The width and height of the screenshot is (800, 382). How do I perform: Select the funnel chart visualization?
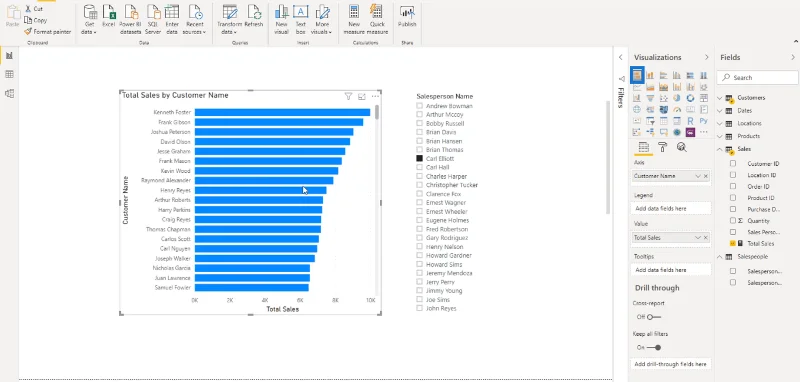click(650, 98)
